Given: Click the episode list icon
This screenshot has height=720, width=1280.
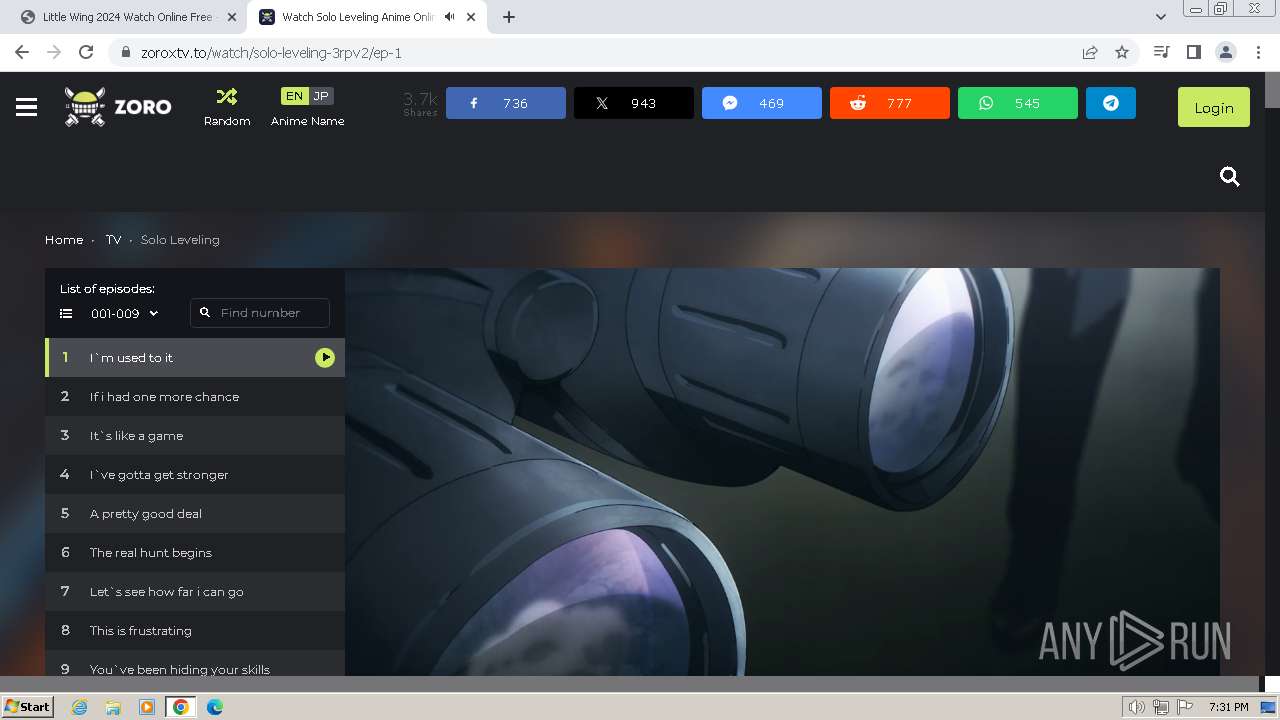Looking at the screenshot, I should tap(66, 313).
